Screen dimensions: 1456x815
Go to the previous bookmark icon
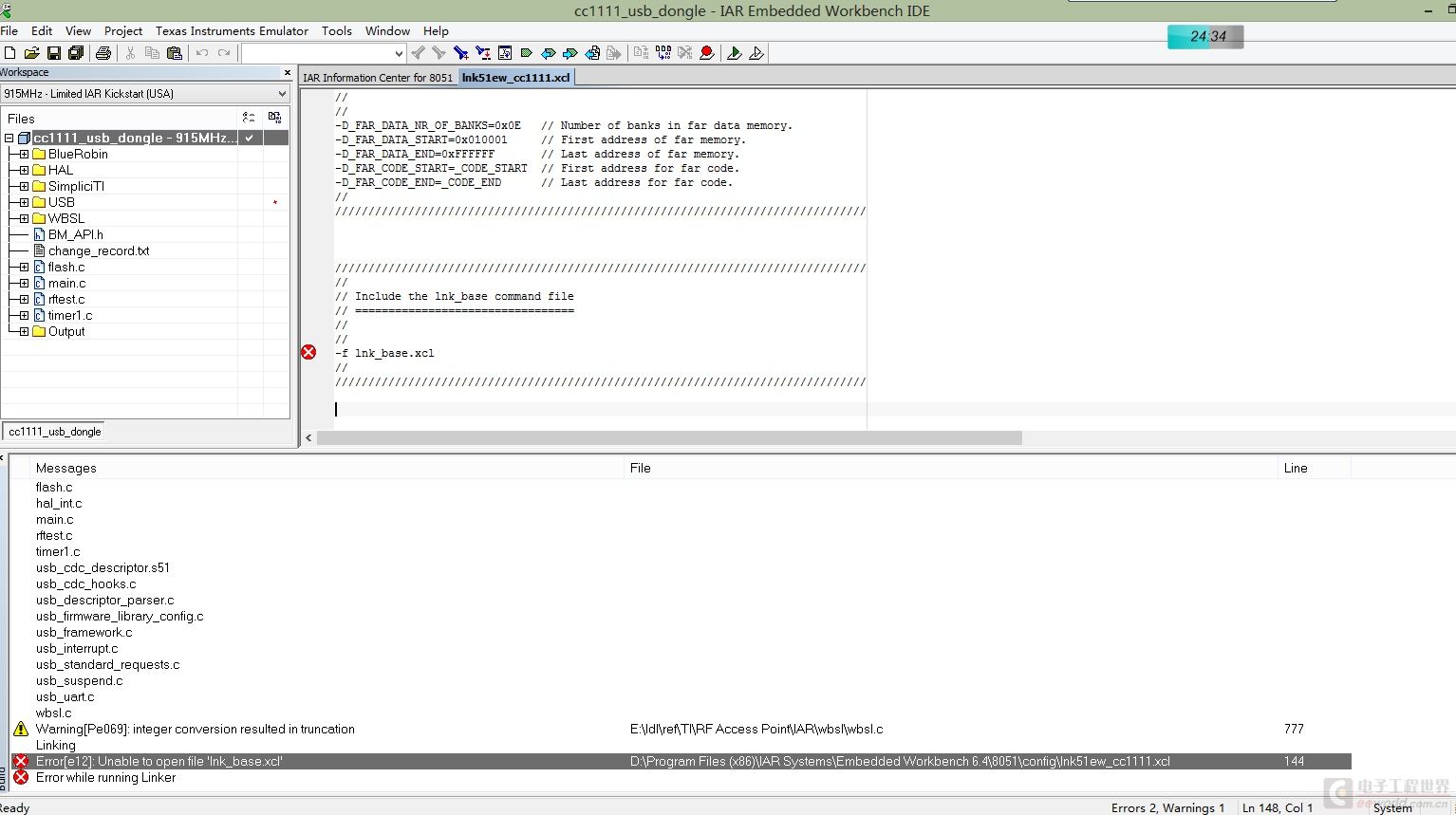tap(549, 53)
